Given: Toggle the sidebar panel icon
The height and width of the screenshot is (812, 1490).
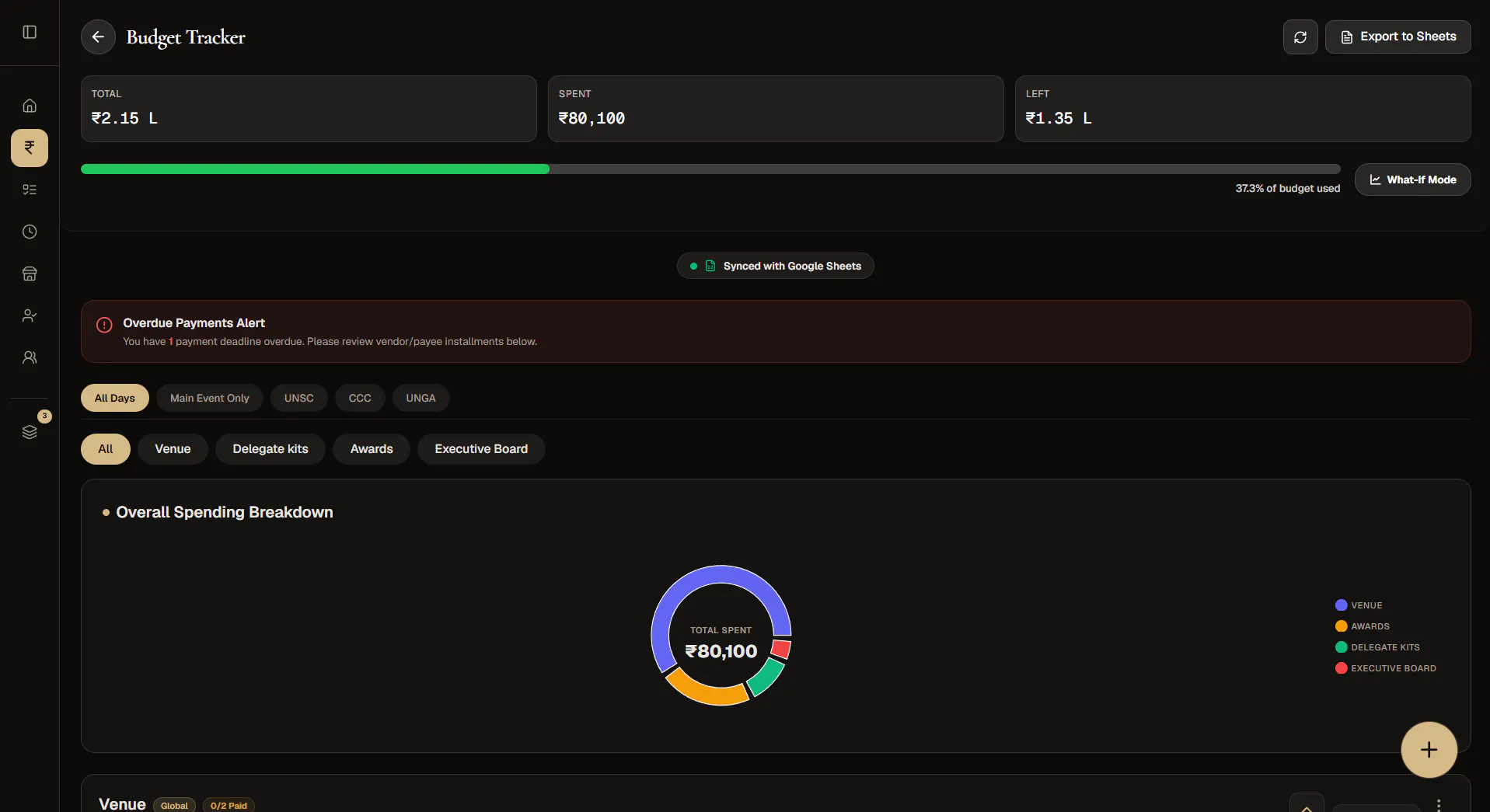Looking at the screenshot, I should [30, 32].
